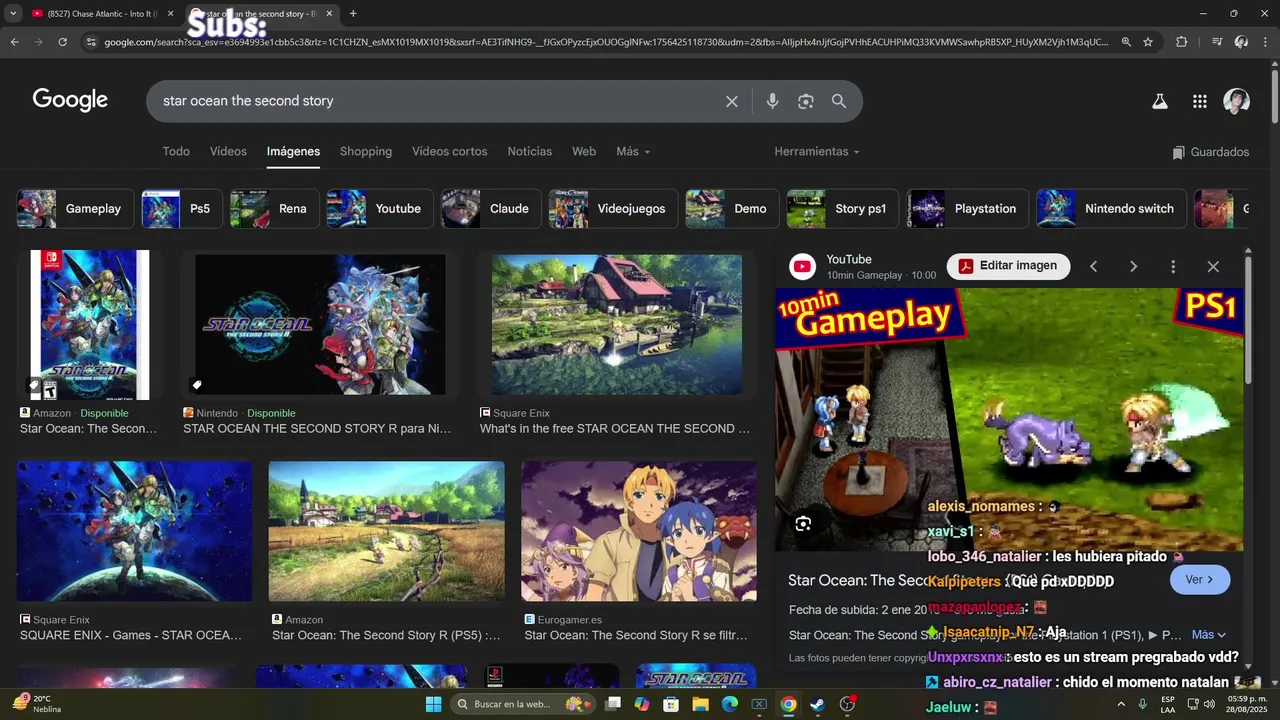Submit search with the magnifier icon
Viewport: 1280px width, 720px height.
point(839,101)
